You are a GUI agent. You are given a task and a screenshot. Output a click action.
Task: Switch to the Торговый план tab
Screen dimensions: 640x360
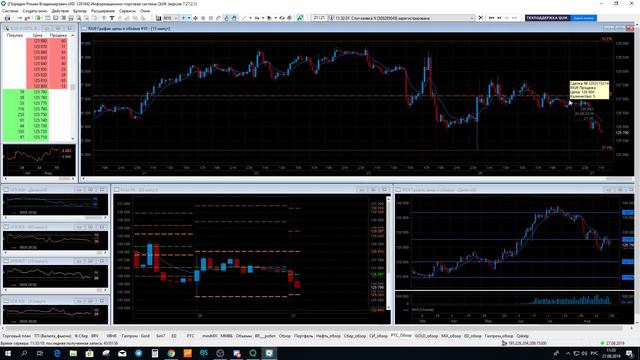[x=16, y=336]
